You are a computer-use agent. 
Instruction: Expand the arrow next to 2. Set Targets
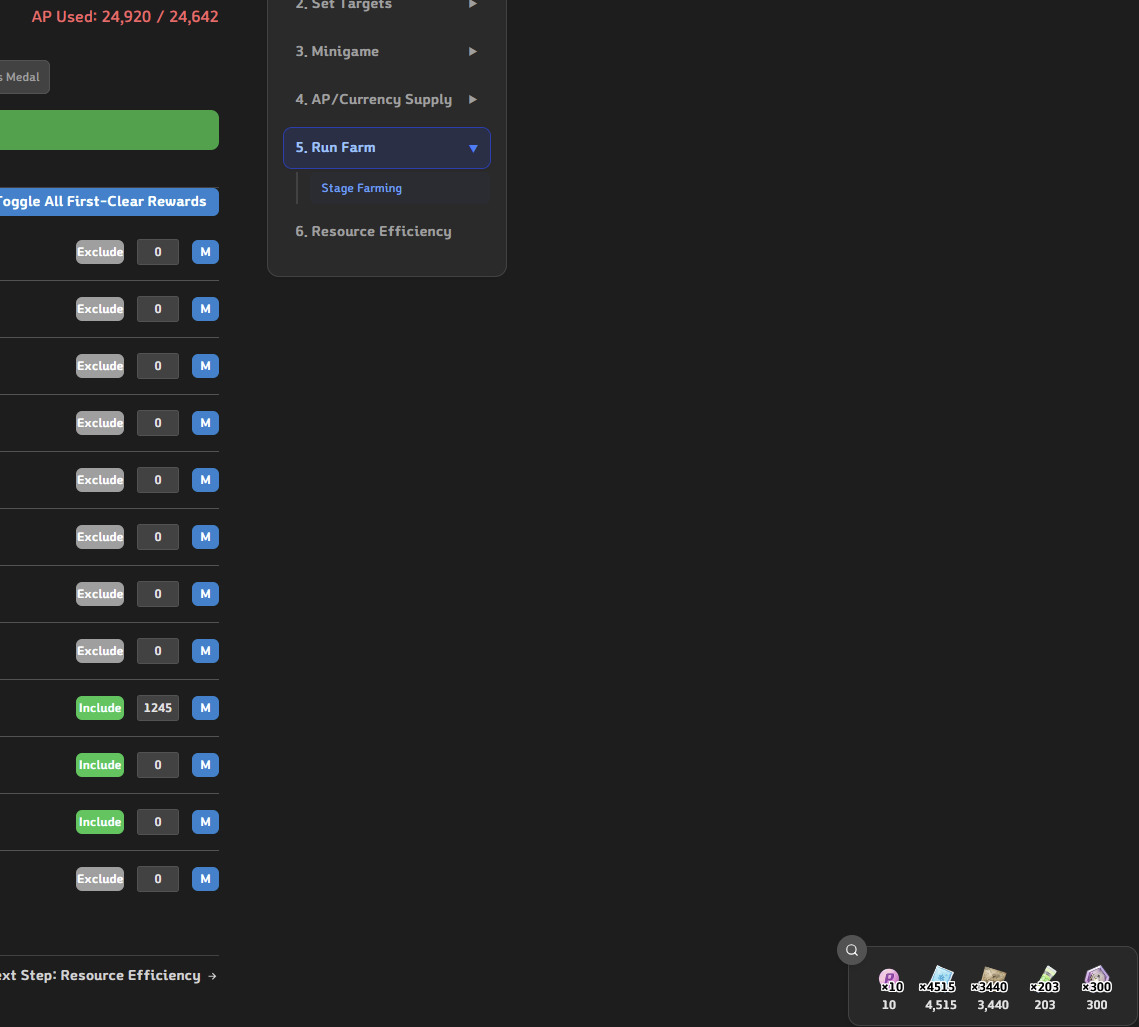[473, 4]
